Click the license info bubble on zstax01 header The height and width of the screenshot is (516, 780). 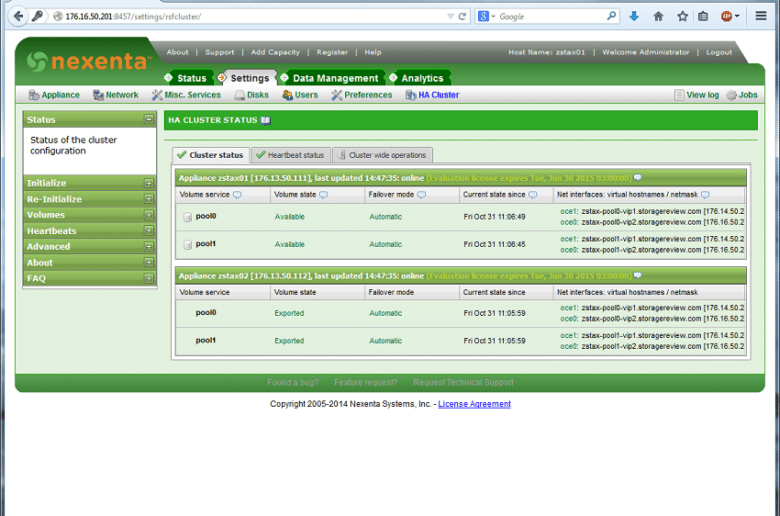638,178
